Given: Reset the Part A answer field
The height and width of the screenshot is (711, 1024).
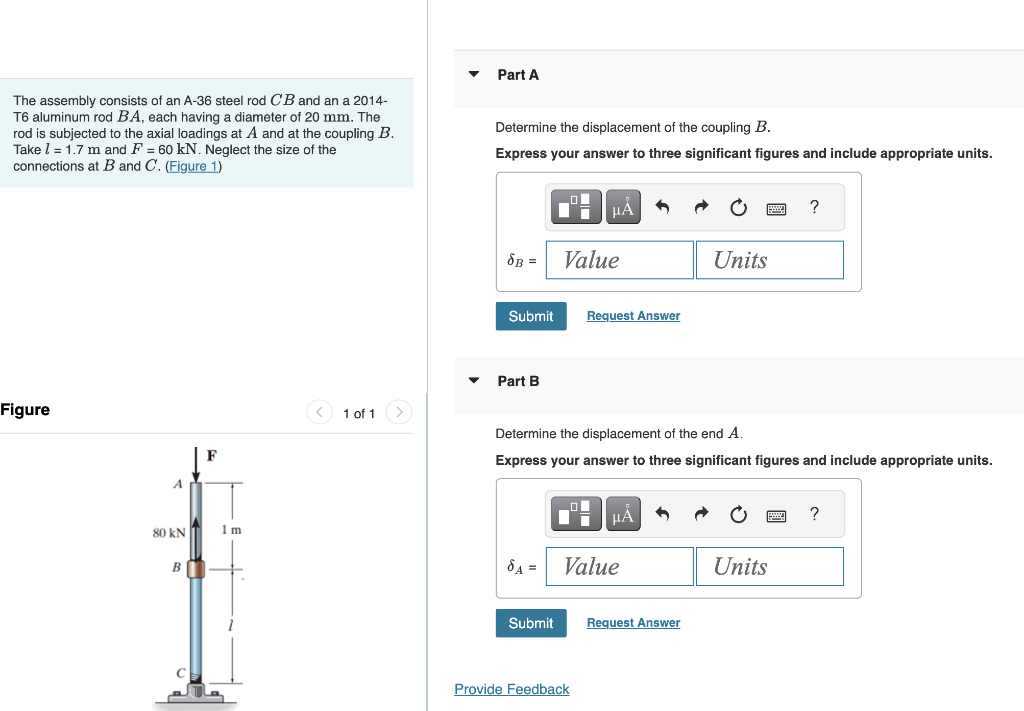Looking at the screenshot, I should coord(737,207).
